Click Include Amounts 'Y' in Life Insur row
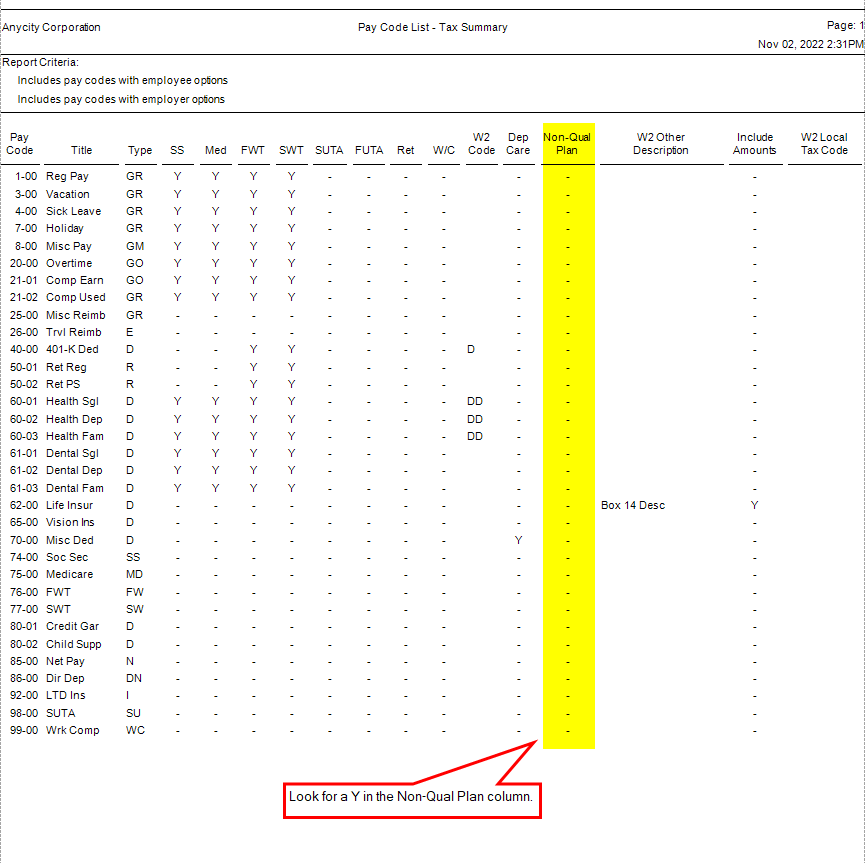867x863 pixels. coord(755,505)
